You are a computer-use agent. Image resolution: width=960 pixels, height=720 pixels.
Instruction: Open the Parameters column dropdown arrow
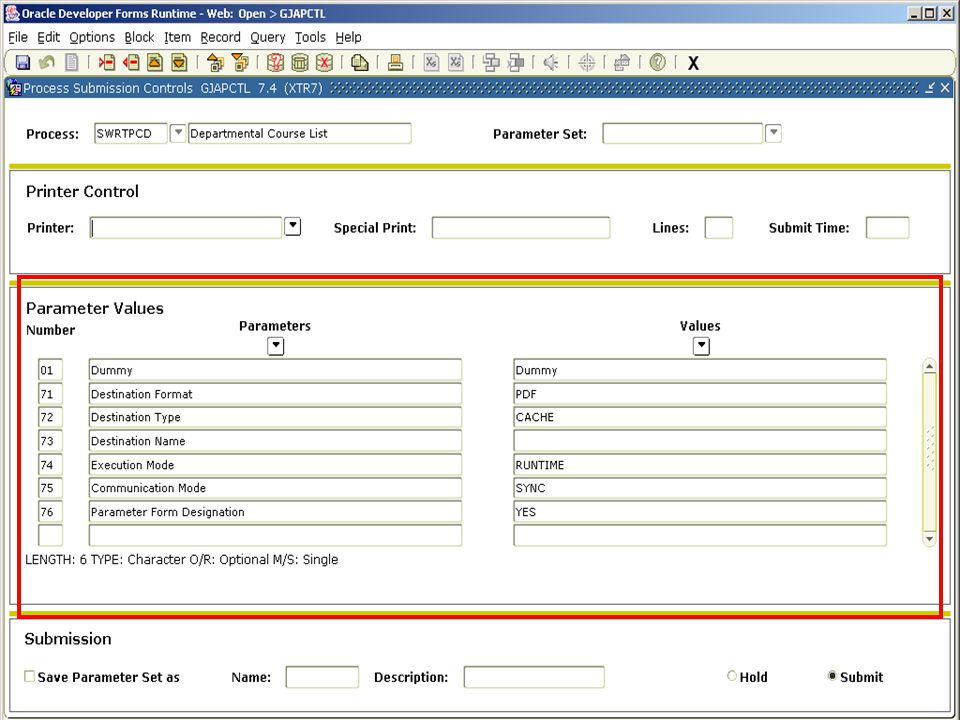coord(276,346)
